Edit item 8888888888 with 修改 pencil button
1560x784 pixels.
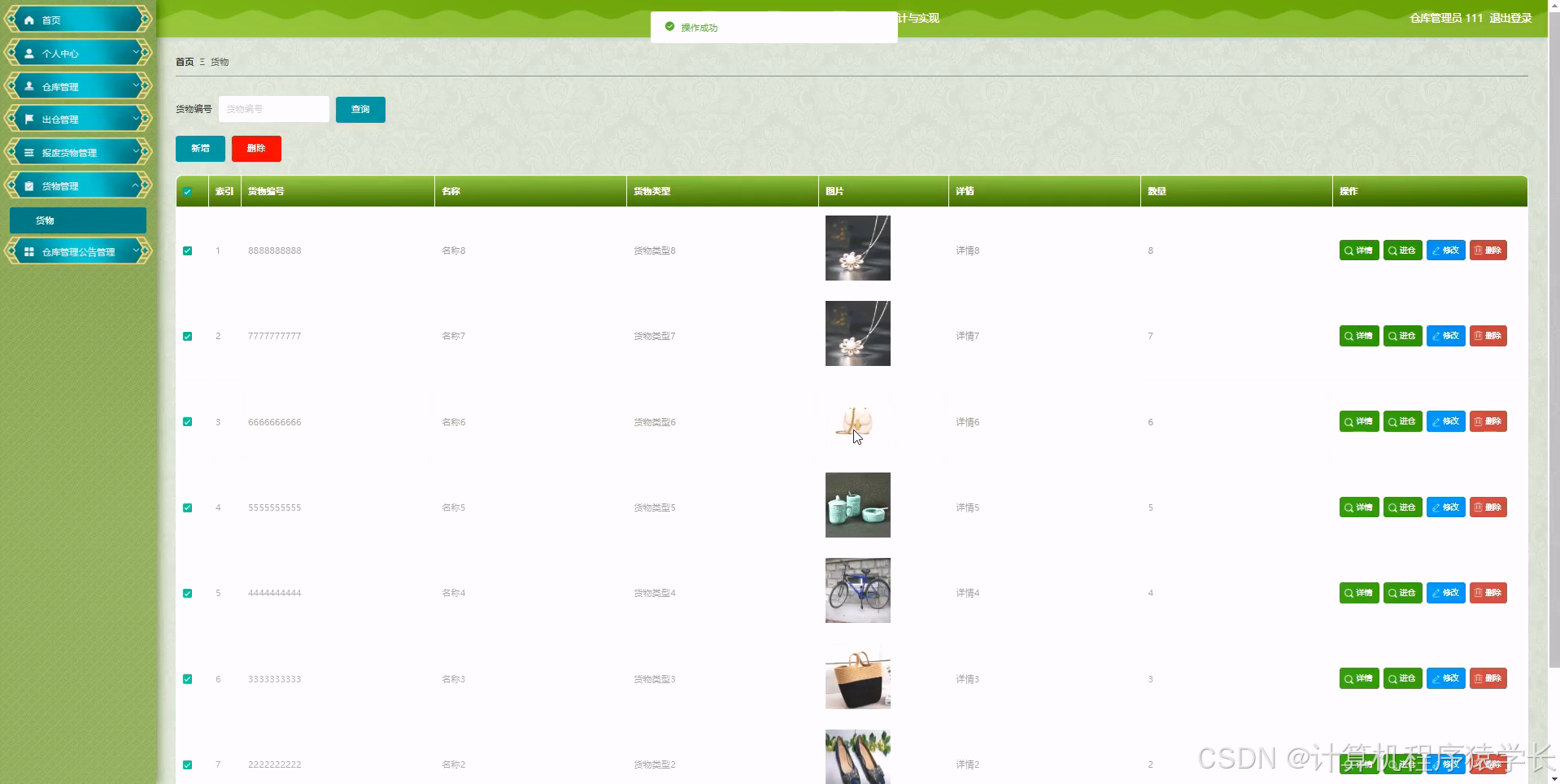click(x=1445, y=250)
